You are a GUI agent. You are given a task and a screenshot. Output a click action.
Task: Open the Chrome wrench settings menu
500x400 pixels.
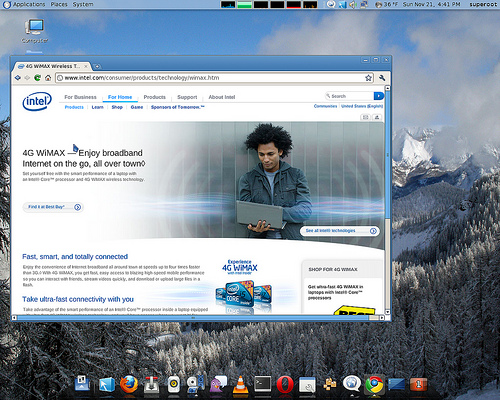(382, 78)
